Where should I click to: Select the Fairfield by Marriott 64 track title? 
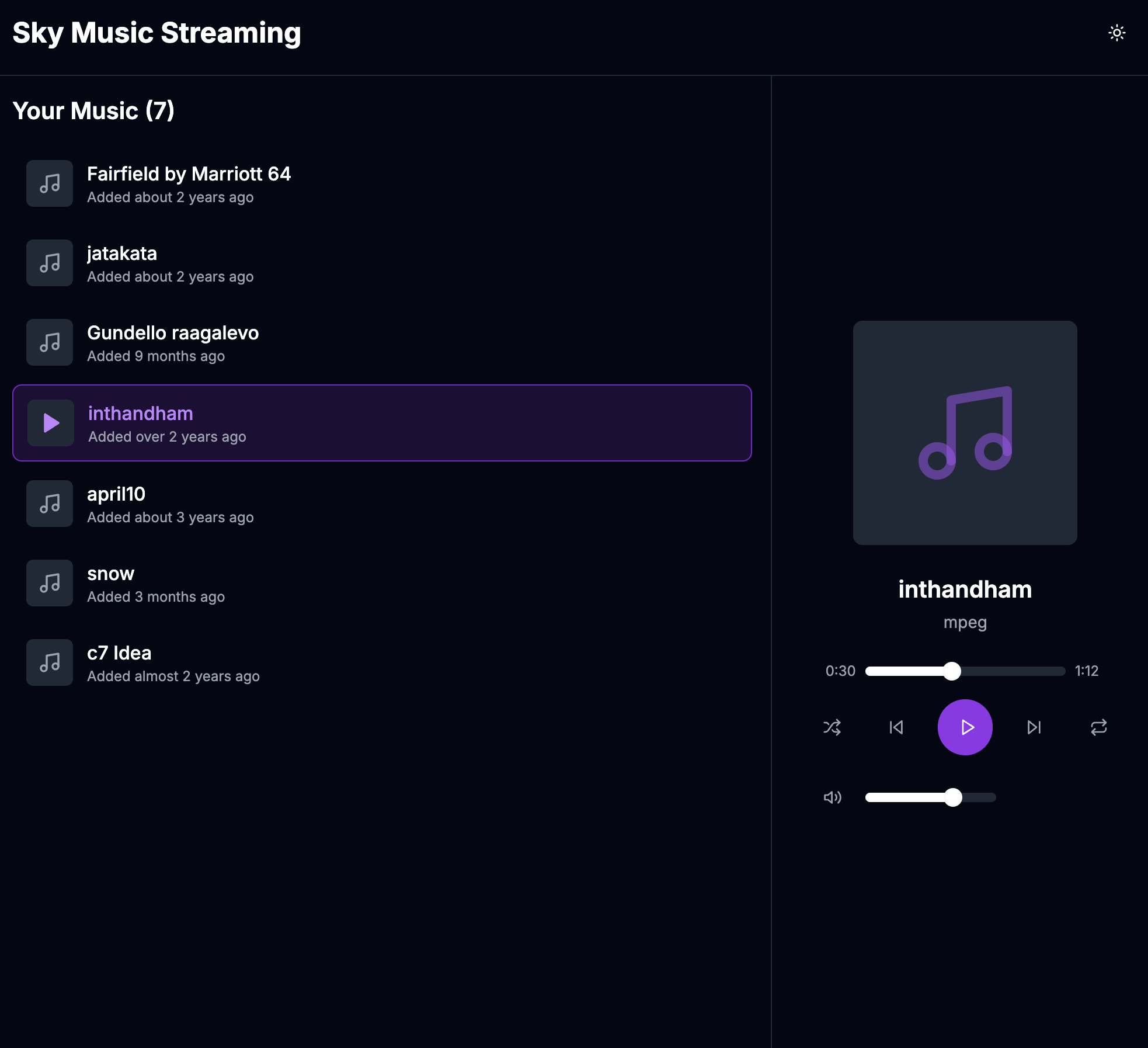pyautogui.click(x=189, y=174)
